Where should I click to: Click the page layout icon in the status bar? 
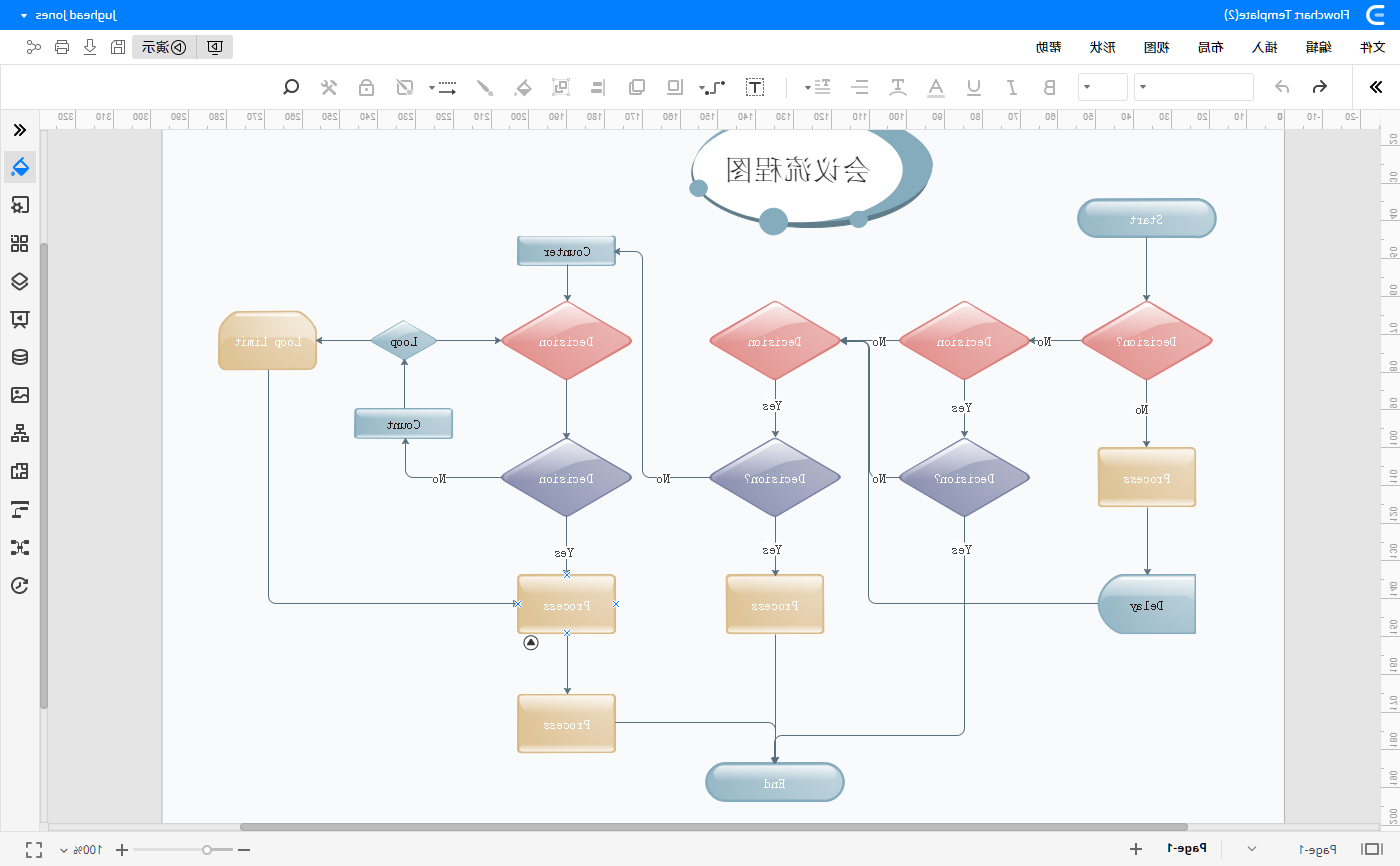[1371, 849]
